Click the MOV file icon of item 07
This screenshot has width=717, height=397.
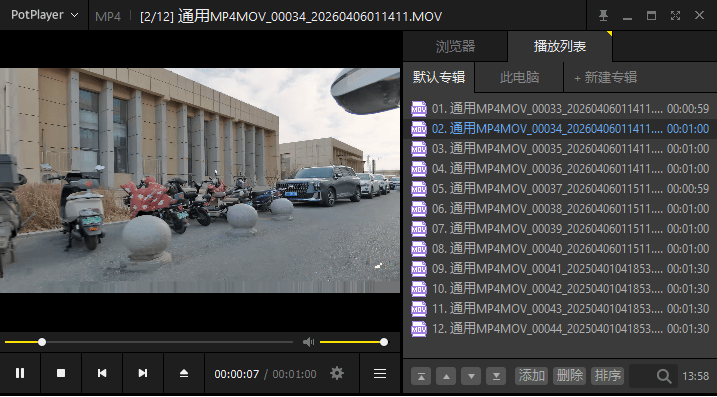[419, 228]
